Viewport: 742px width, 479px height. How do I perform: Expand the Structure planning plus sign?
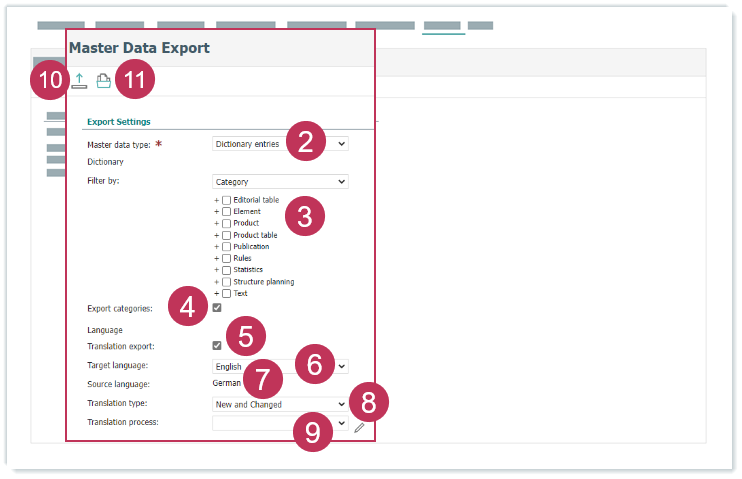tap(216, 282)
